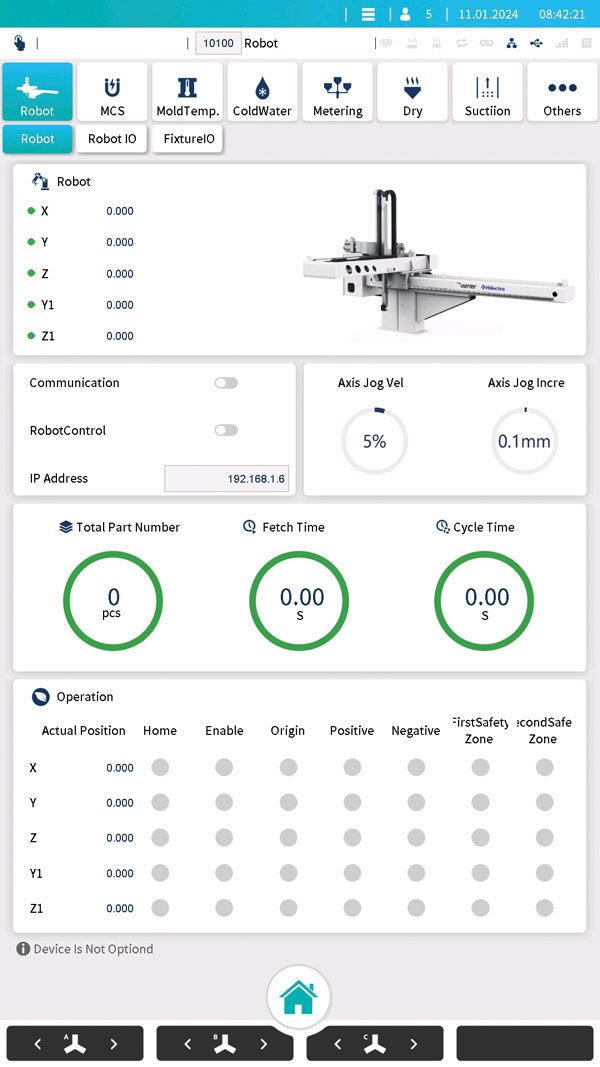Click the X axis Home indicator
The image size is (600, 1067).
pos(160,768)
